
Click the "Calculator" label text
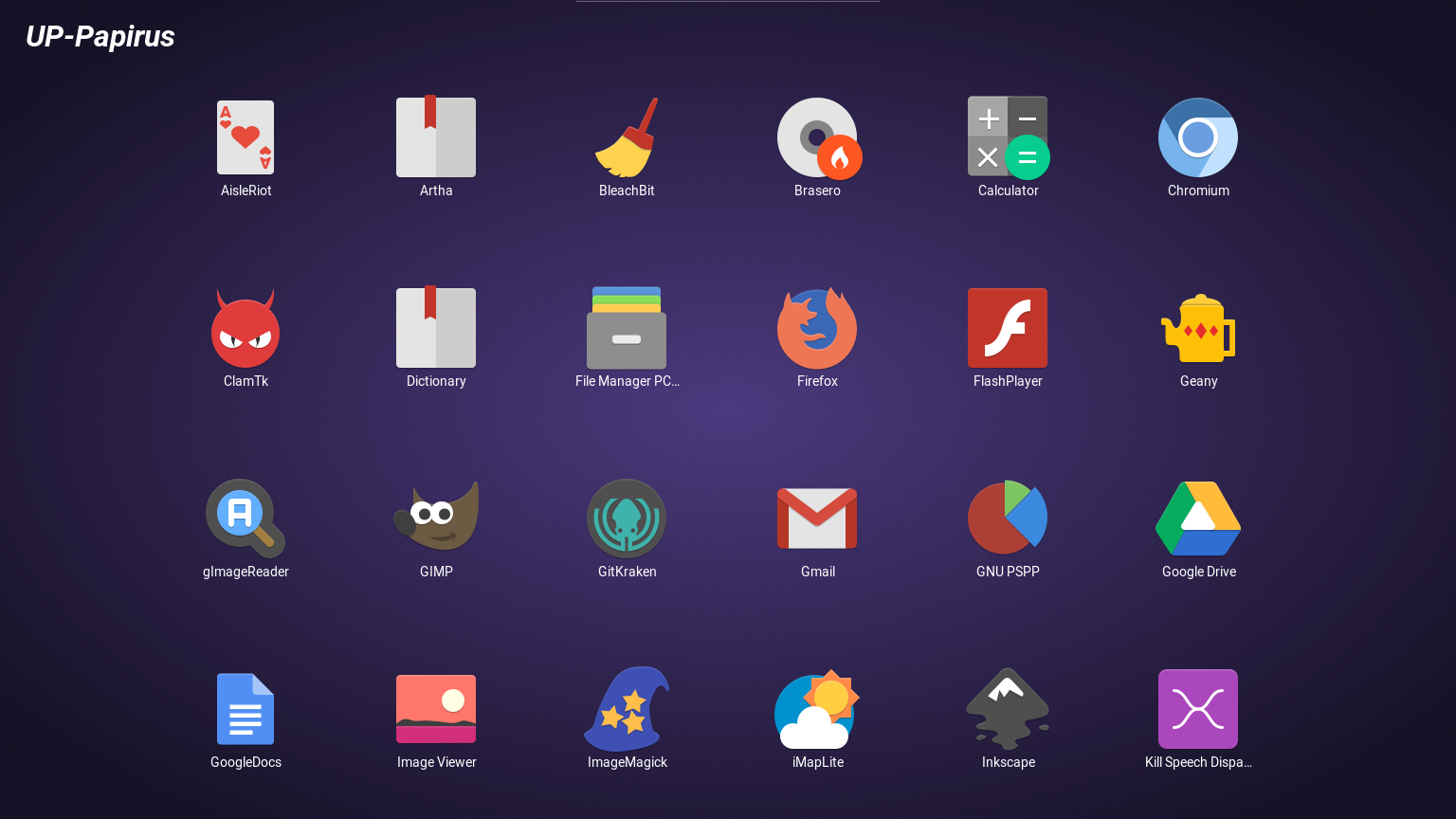pyautogui.click(x=1009, y=191)
